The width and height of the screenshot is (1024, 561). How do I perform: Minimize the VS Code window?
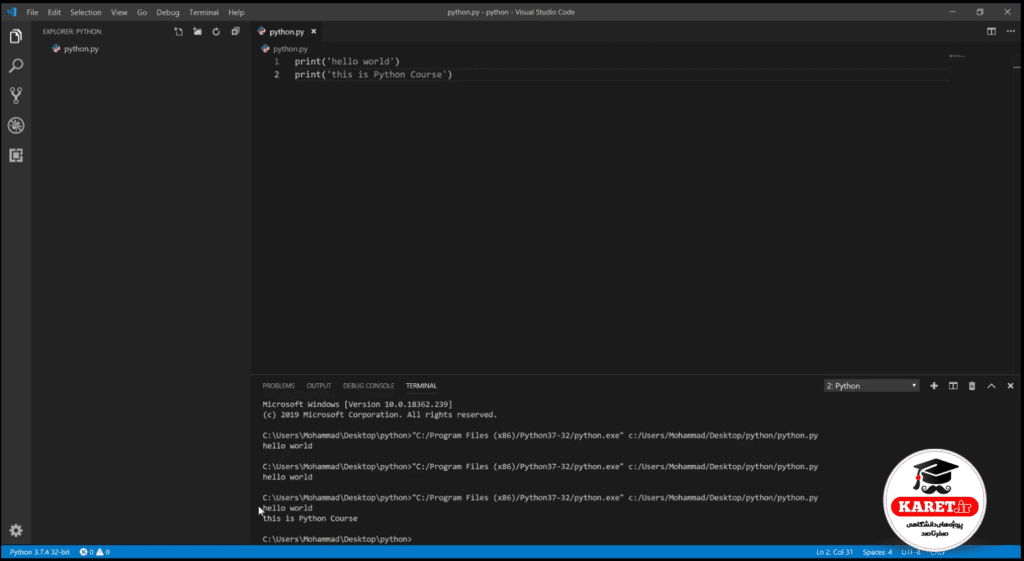953,12
